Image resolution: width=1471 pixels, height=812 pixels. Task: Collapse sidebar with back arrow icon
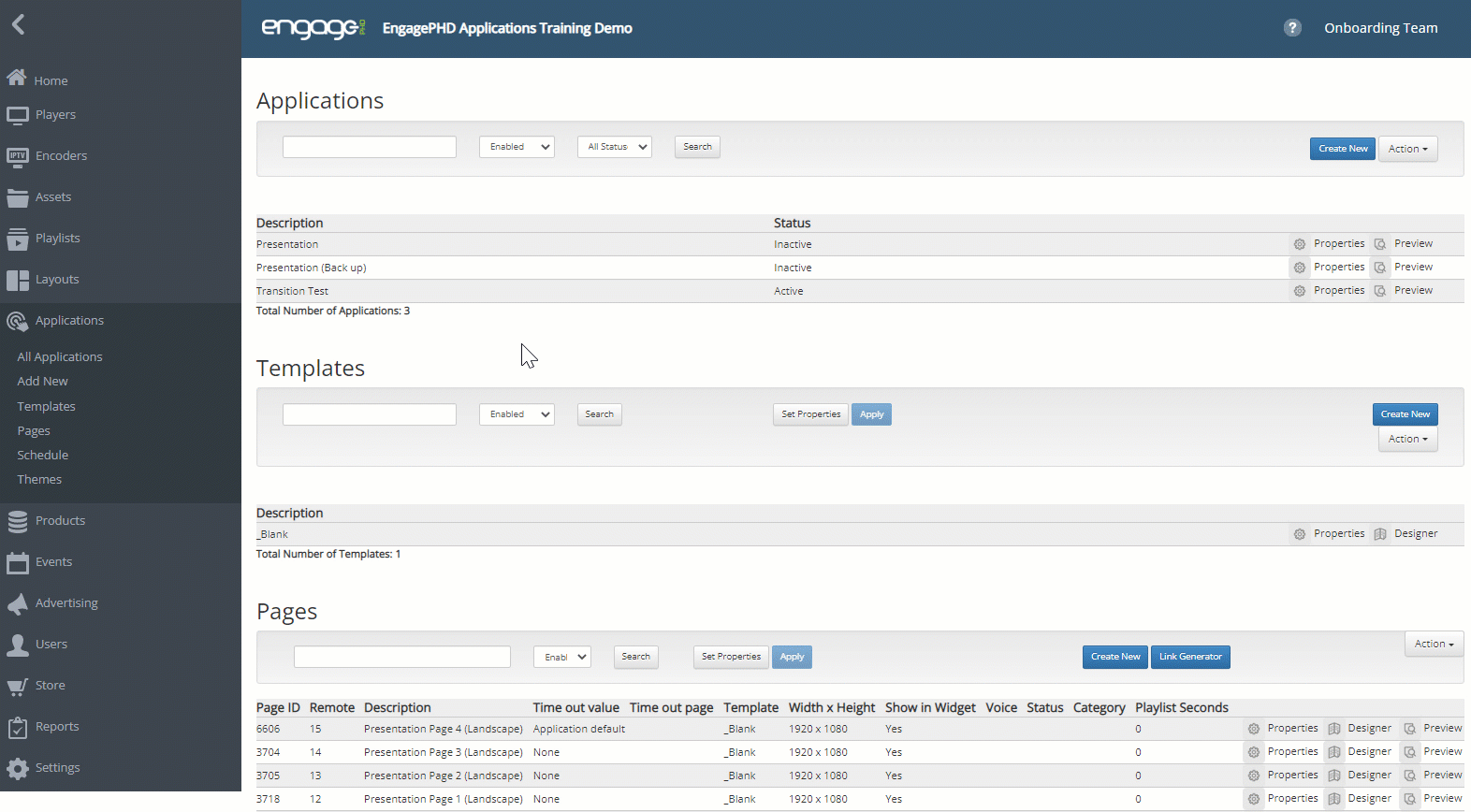[x=18, y=24]
